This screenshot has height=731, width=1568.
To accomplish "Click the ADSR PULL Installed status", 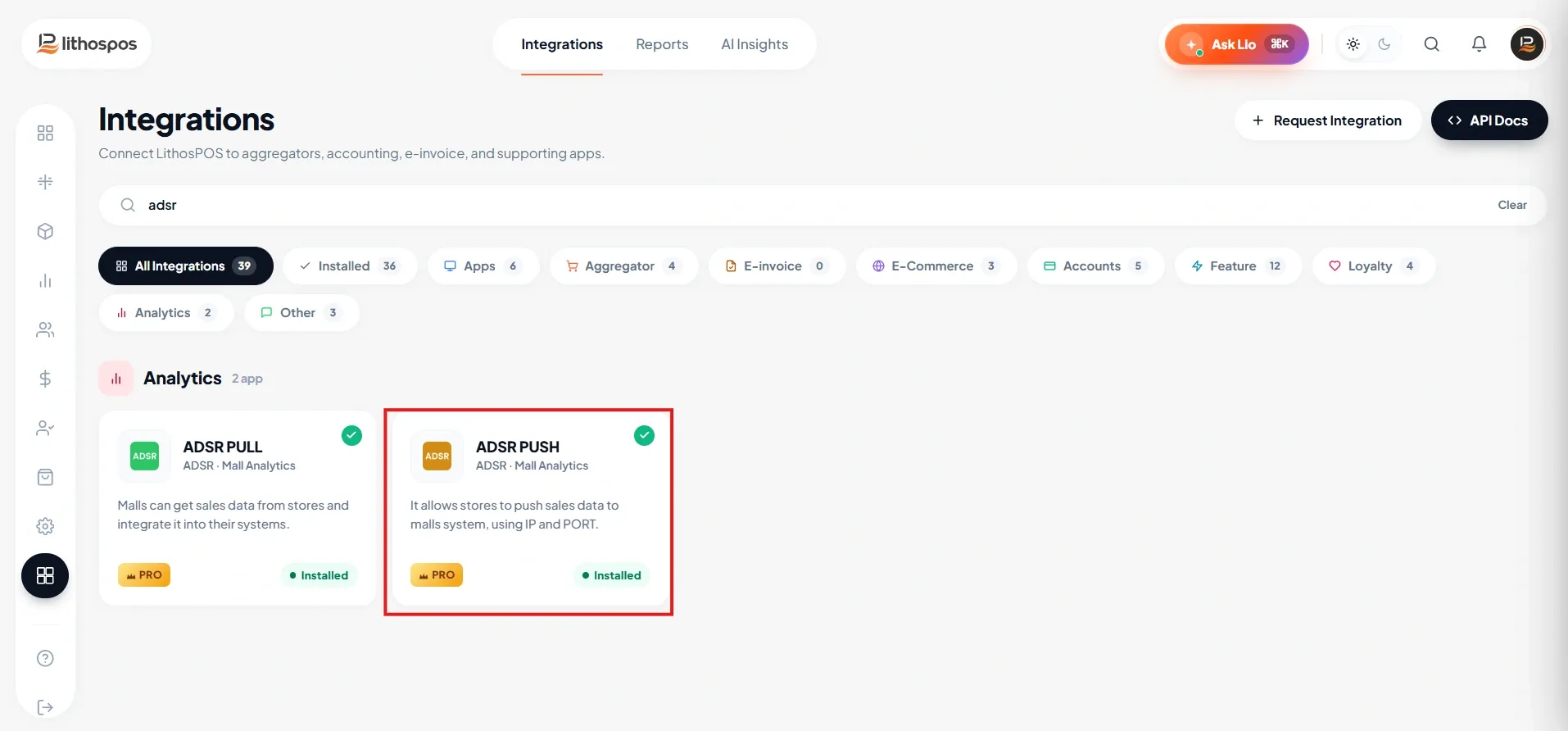I will (x=319, y=575).
